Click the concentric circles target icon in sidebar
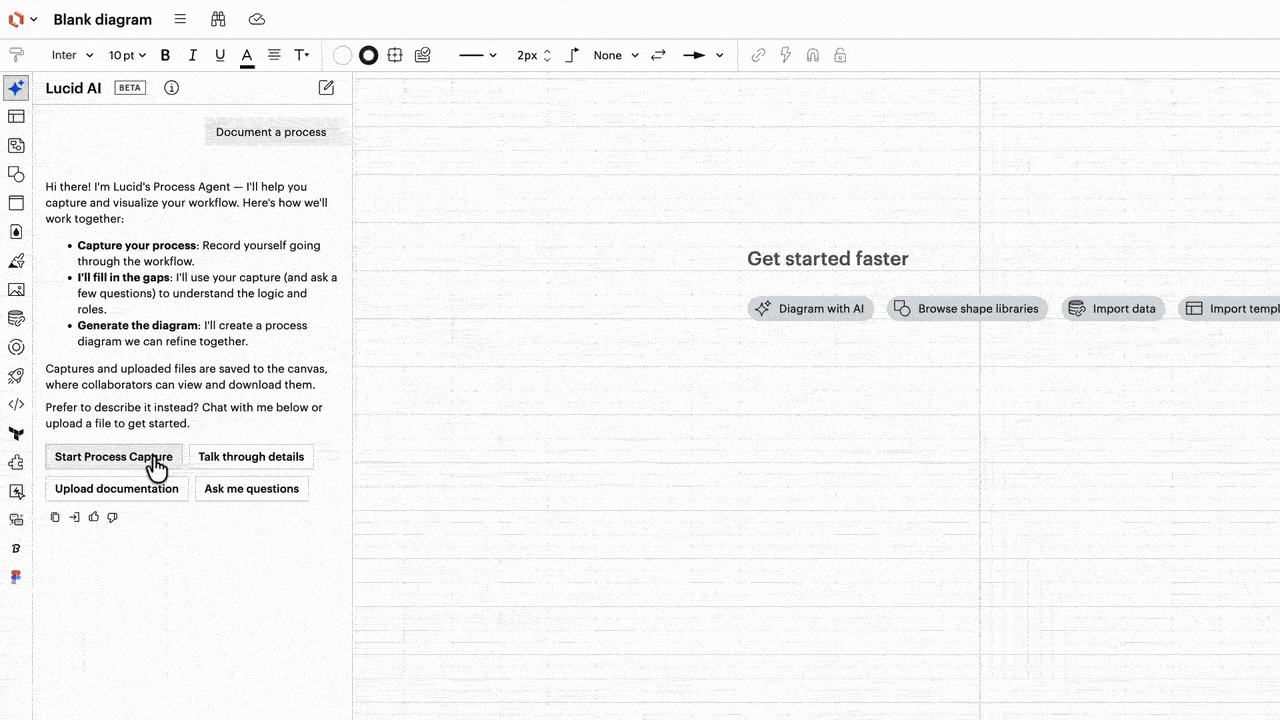The height and width of the screenshot is (720, 1280). (x=16, y=348)
